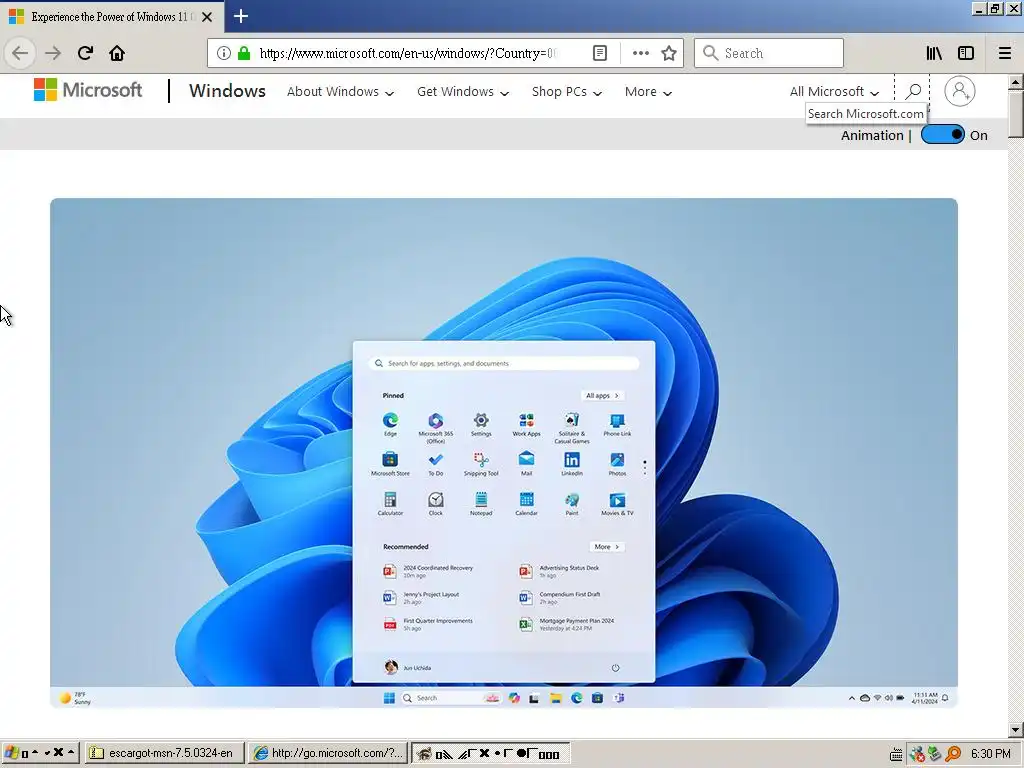This screenshot has height=768, width=1024.
Task: Open the tray keyboard icon
Action: tap(897, 754)
